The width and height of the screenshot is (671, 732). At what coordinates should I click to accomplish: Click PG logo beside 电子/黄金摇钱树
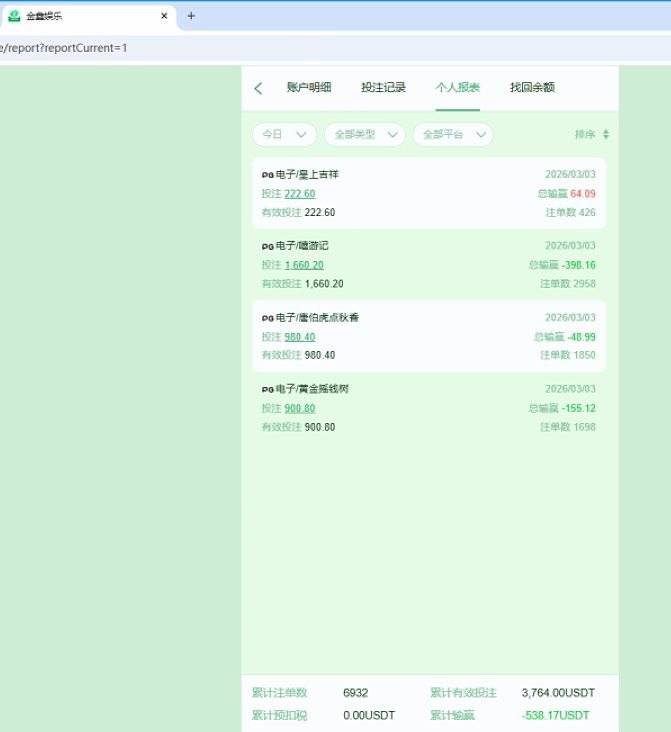point(268,389)
